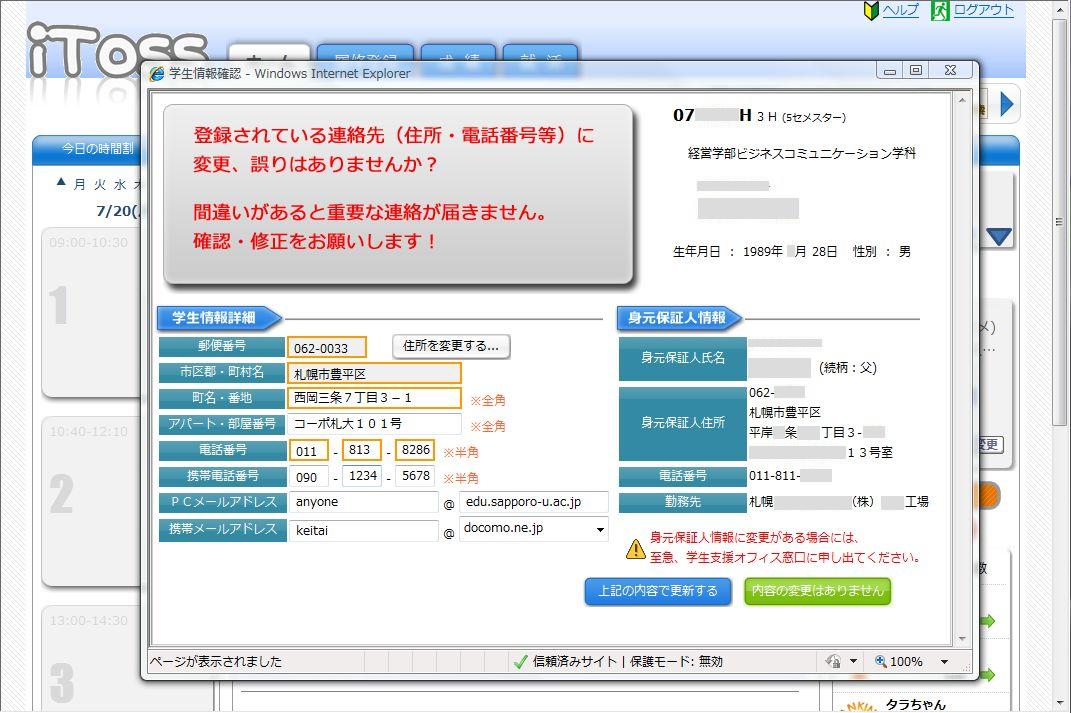This screenshot has width=1071, height=713.
Task: Click the 勤務先 label
Action: click(682, 501)
